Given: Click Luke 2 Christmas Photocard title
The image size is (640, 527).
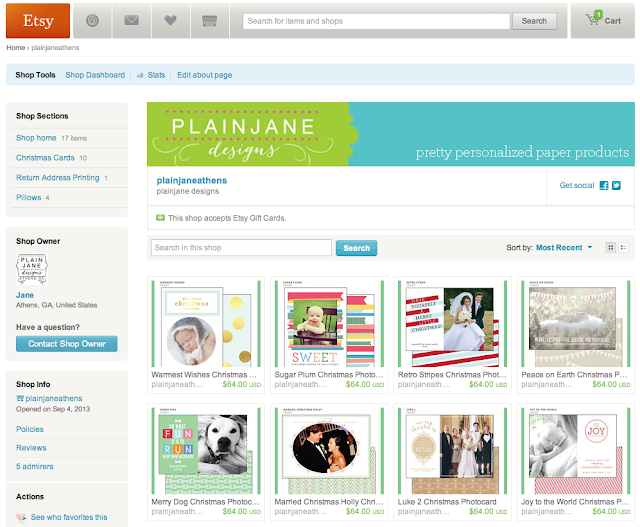Looking at the screenshot, I should tap(447, 502).
